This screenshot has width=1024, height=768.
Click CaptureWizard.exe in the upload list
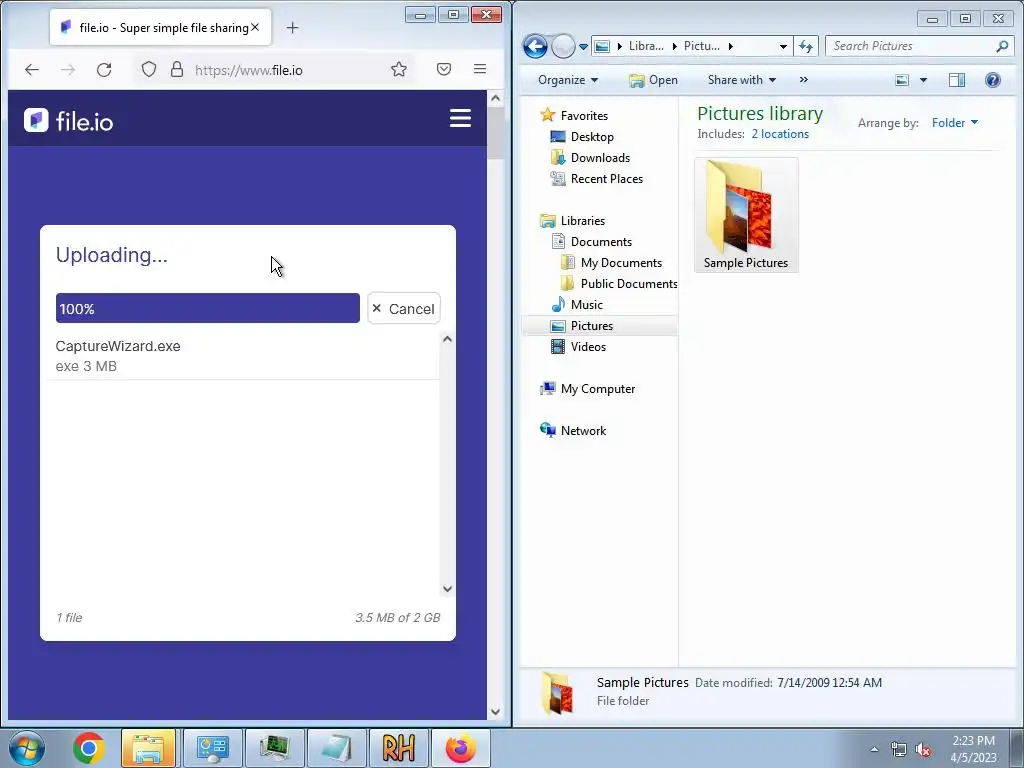(x=118, y=346)
